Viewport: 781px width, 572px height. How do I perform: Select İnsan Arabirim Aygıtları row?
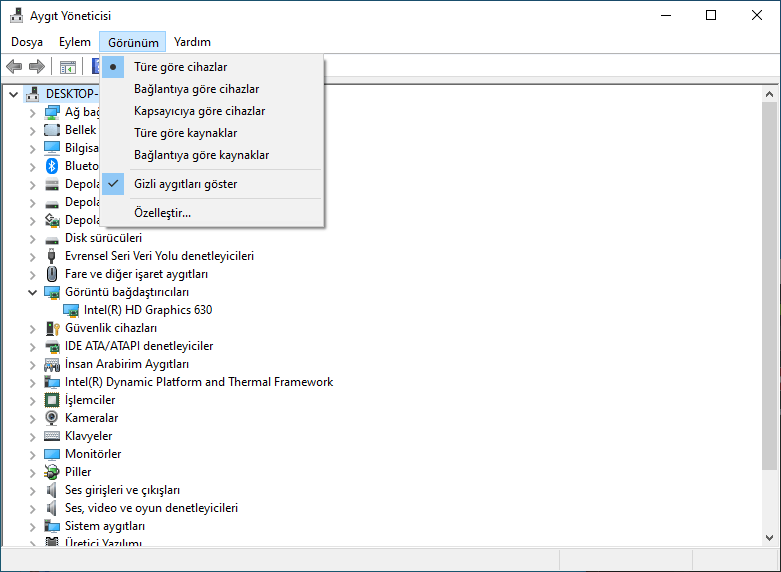pos(127,364)
